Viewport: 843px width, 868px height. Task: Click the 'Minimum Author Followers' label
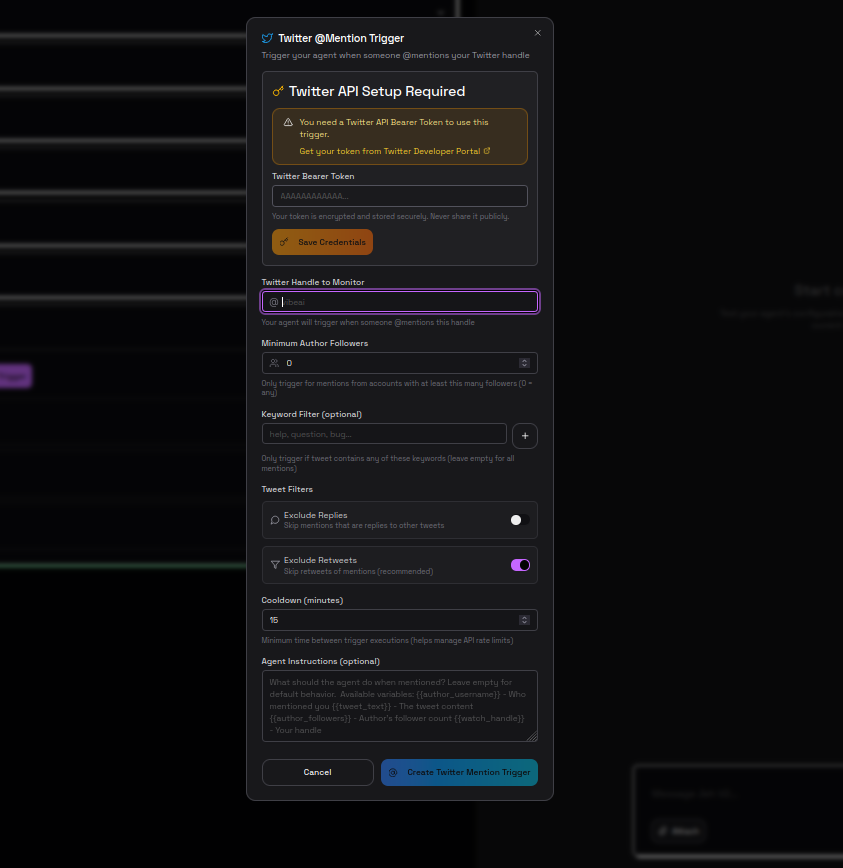314,343
